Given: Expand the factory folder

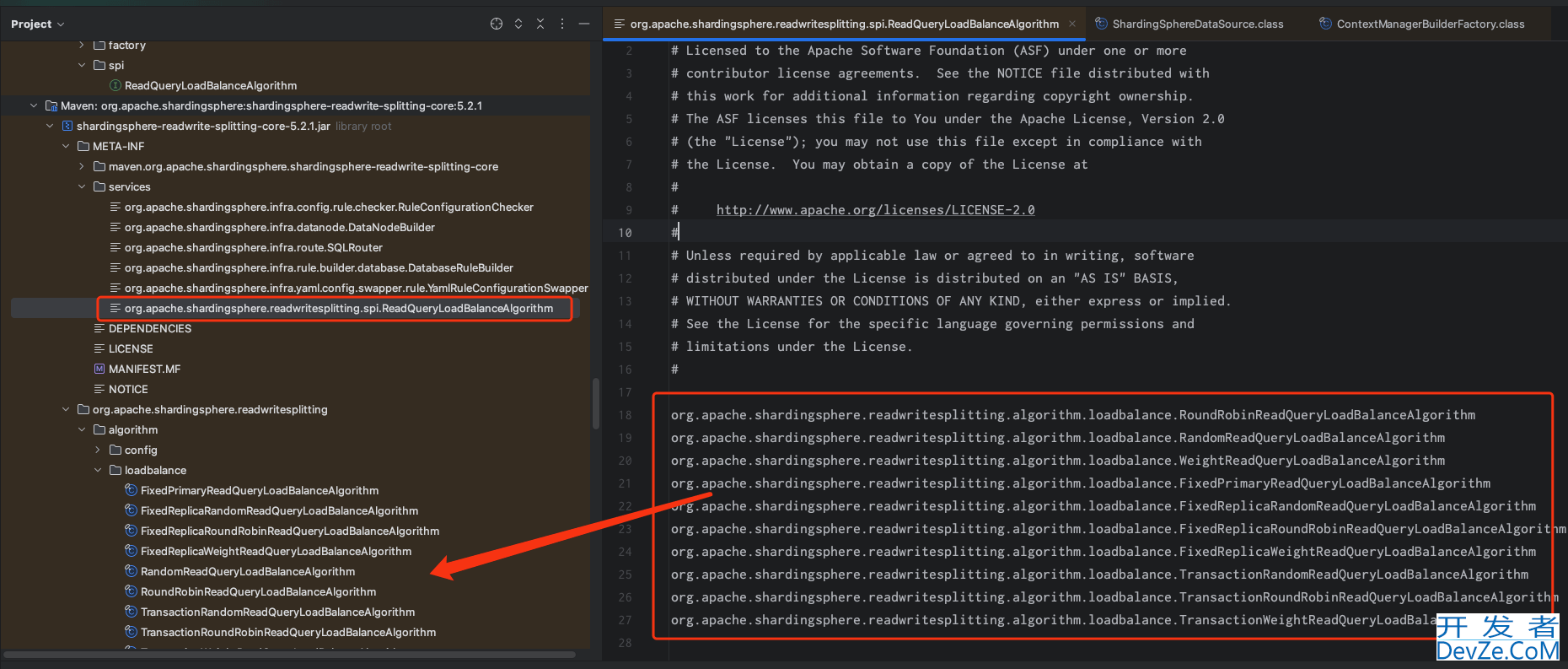Looking at the screenshot, I should pos(82,45).
